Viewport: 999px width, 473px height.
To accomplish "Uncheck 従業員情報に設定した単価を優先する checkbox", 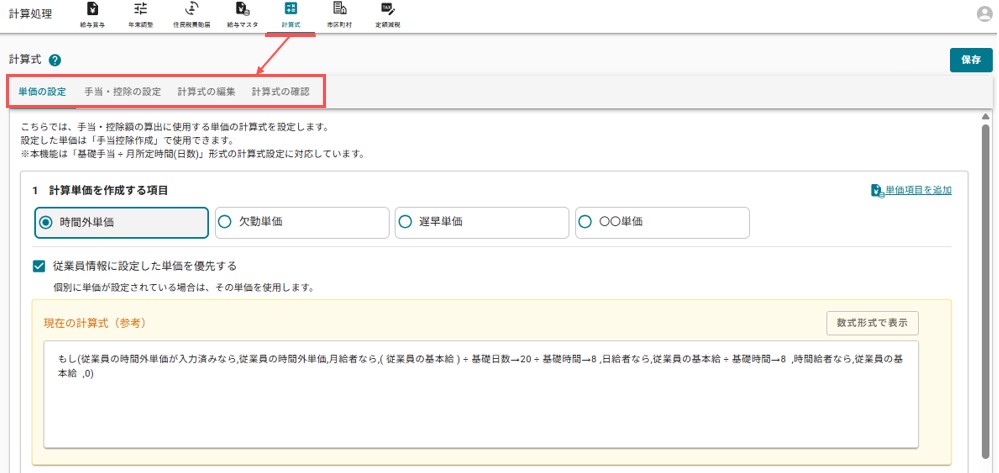I will tap(40, 266).
